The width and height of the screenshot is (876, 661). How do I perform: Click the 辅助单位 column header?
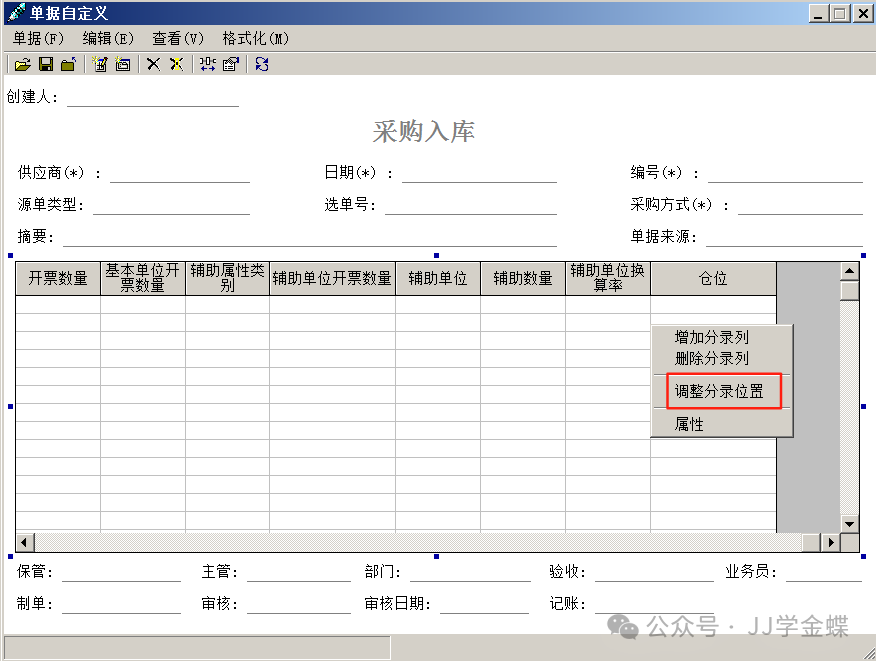coord(437,279)
